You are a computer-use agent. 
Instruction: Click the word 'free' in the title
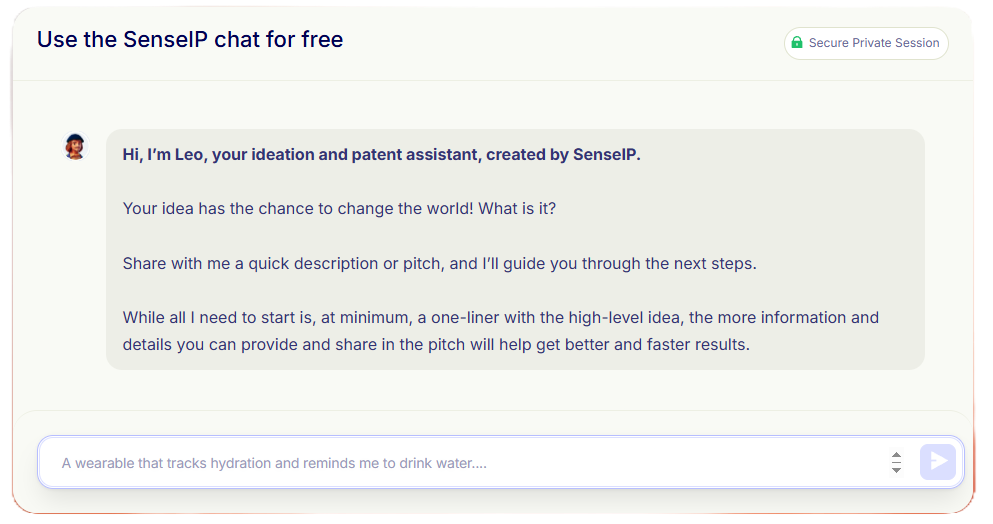click(x=322, y=39)
